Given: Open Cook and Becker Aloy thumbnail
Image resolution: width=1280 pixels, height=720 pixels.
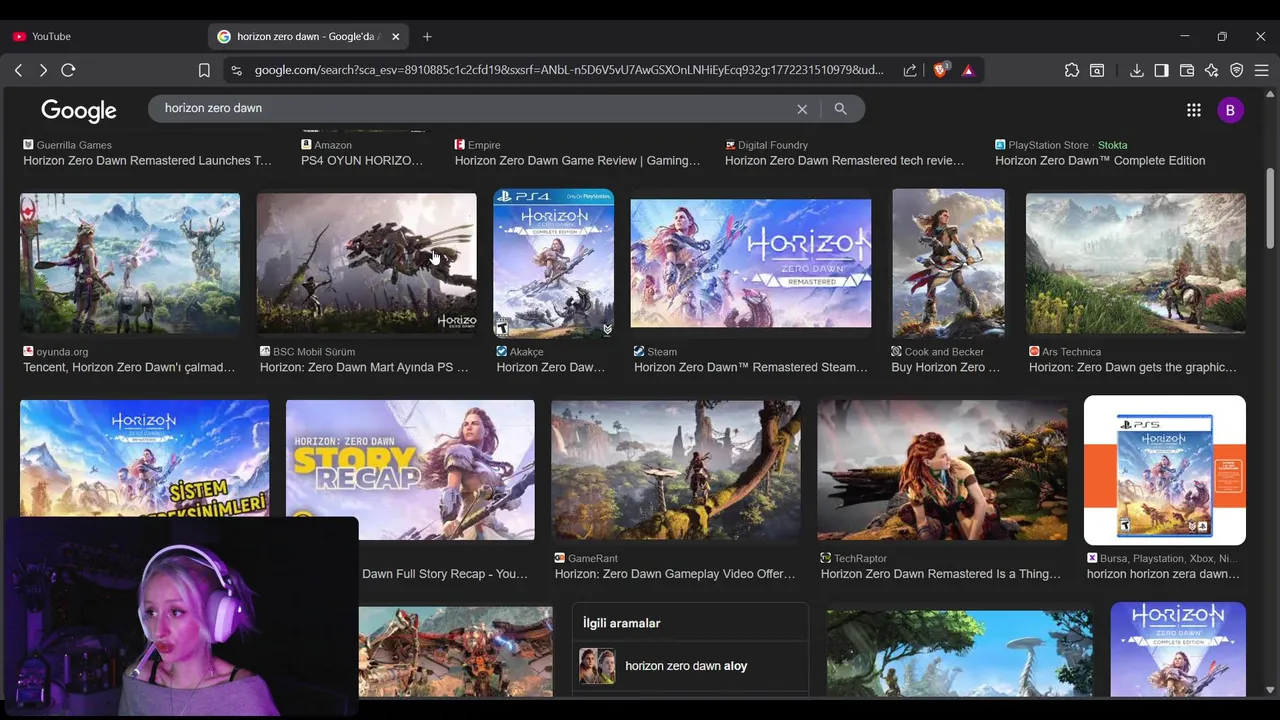Looking at the screenshot, I should tap(948, 263).
